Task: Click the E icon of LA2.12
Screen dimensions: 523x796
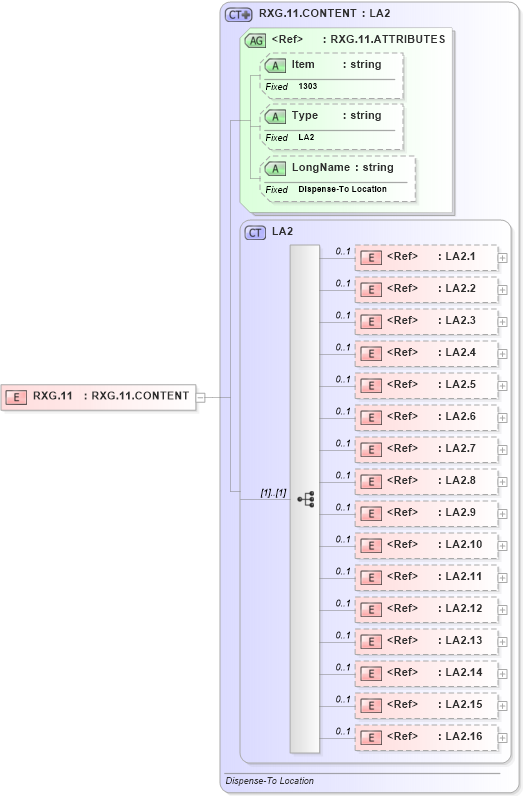Action: pos(371,610)
